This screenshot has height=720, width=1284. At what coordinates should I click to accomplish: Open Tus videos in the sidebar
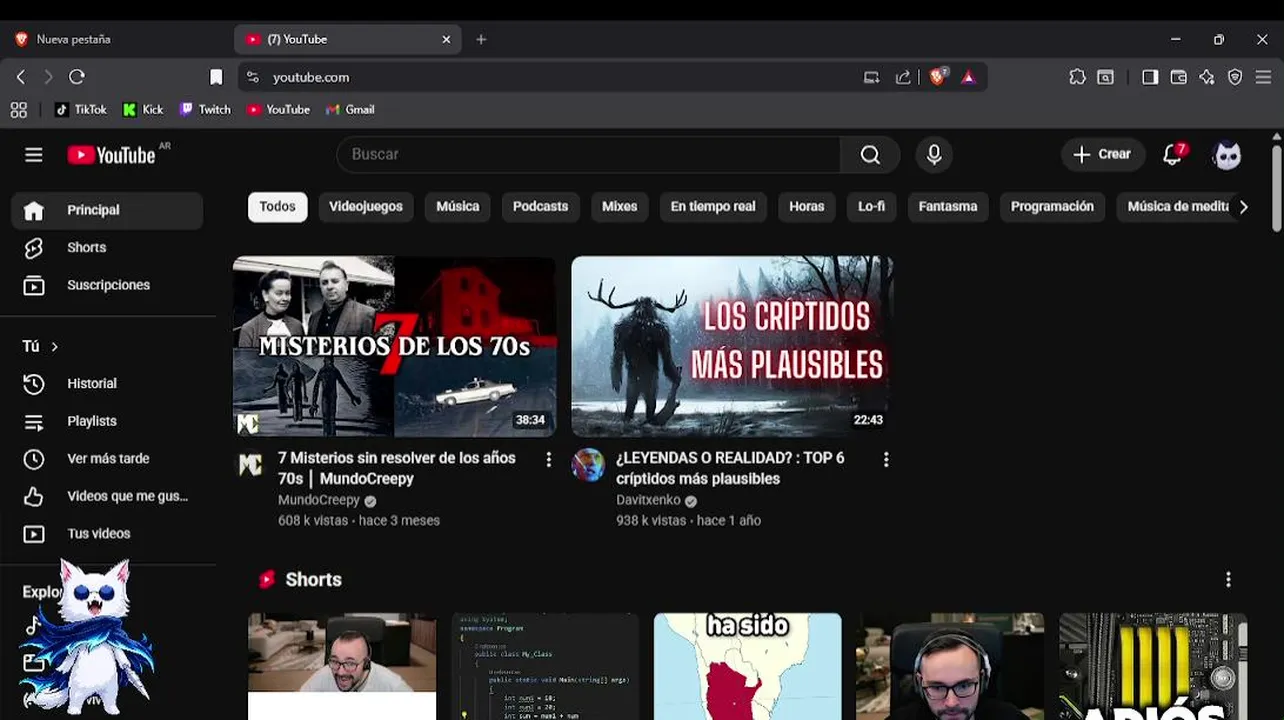(107, 534)
